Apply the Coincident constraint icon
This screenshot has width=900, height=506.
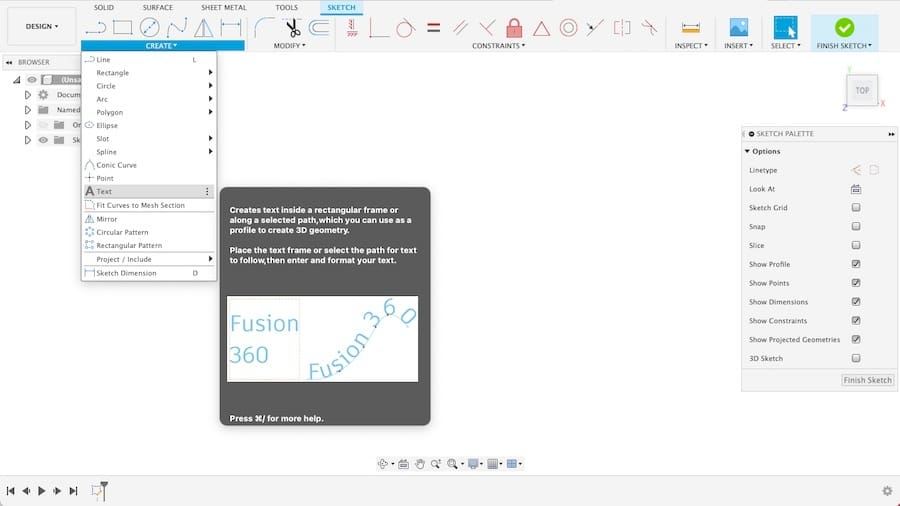[378, 27]
